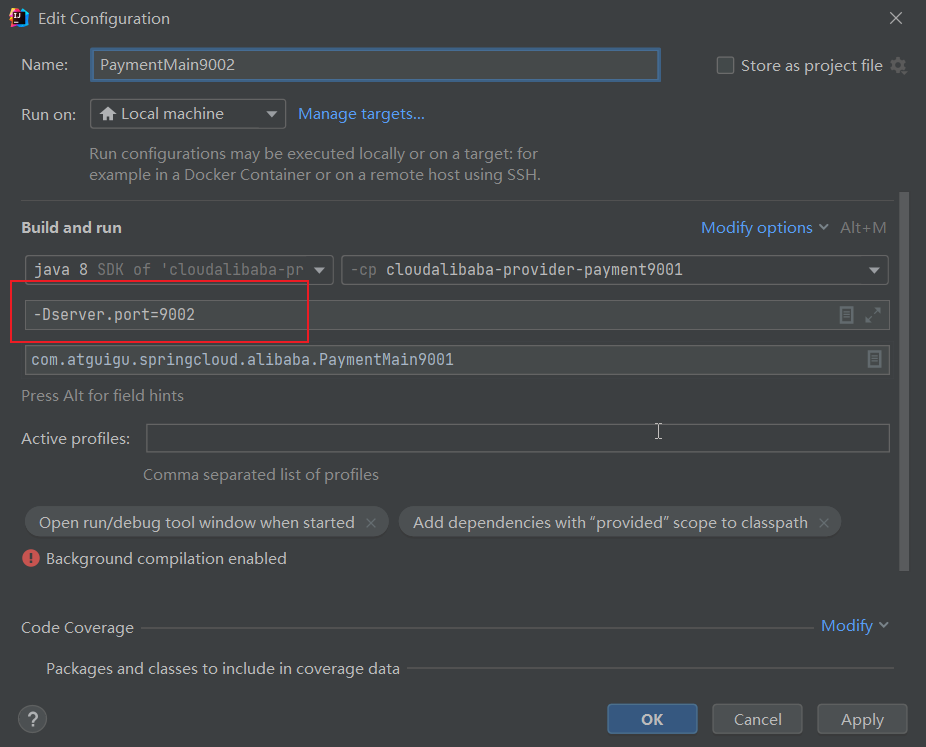Viewport: 926px width, 747px height.
Task: Enable Store as project file checkbox
Action: [x=726, y=66]
